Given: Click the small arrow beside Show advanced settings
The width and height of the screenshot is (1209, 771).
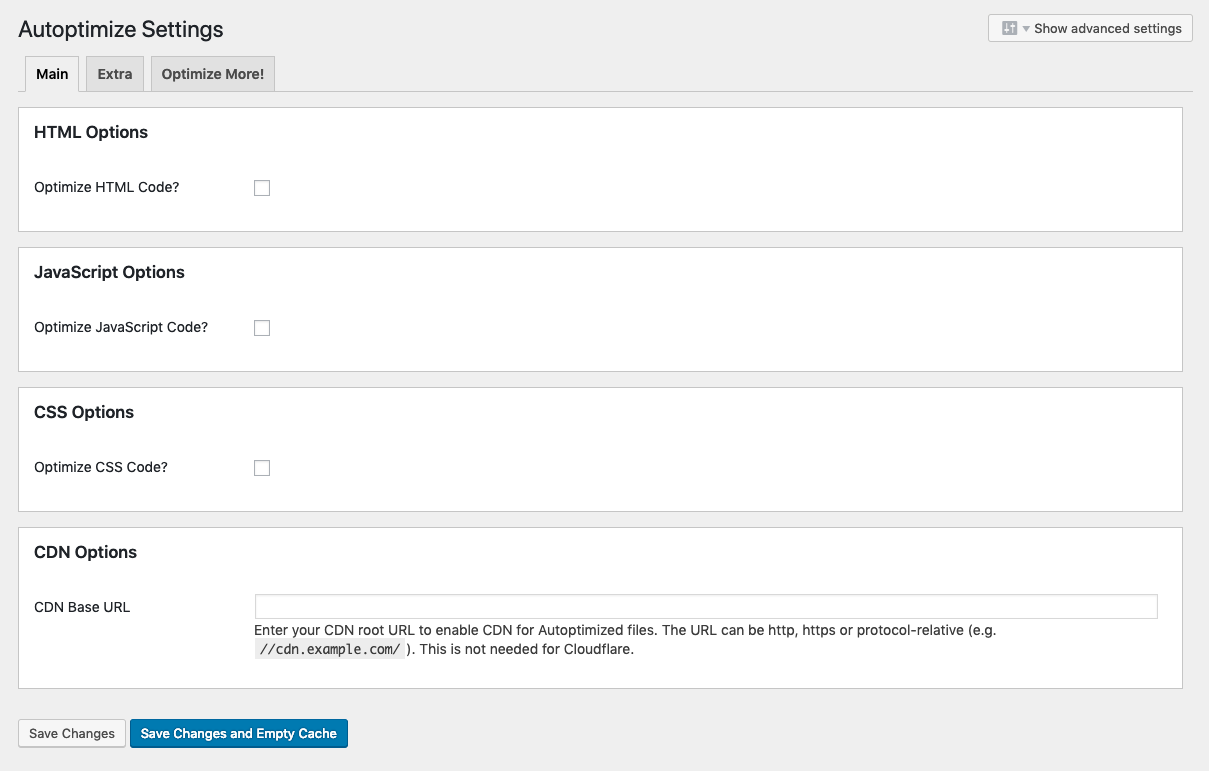Looking at the screenshot, I should tap(1026, 29).
